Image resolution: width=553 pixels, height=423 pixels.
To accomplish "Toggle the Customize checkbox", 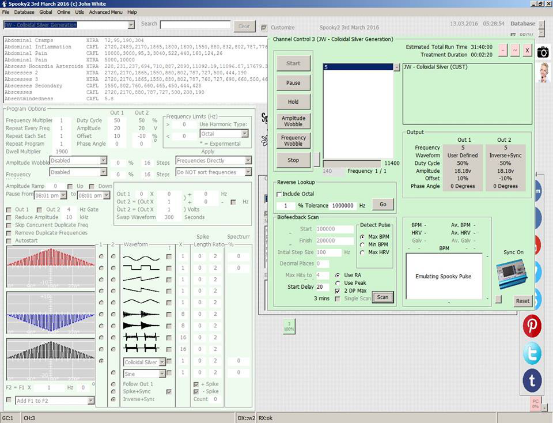I will pos(264,27).
